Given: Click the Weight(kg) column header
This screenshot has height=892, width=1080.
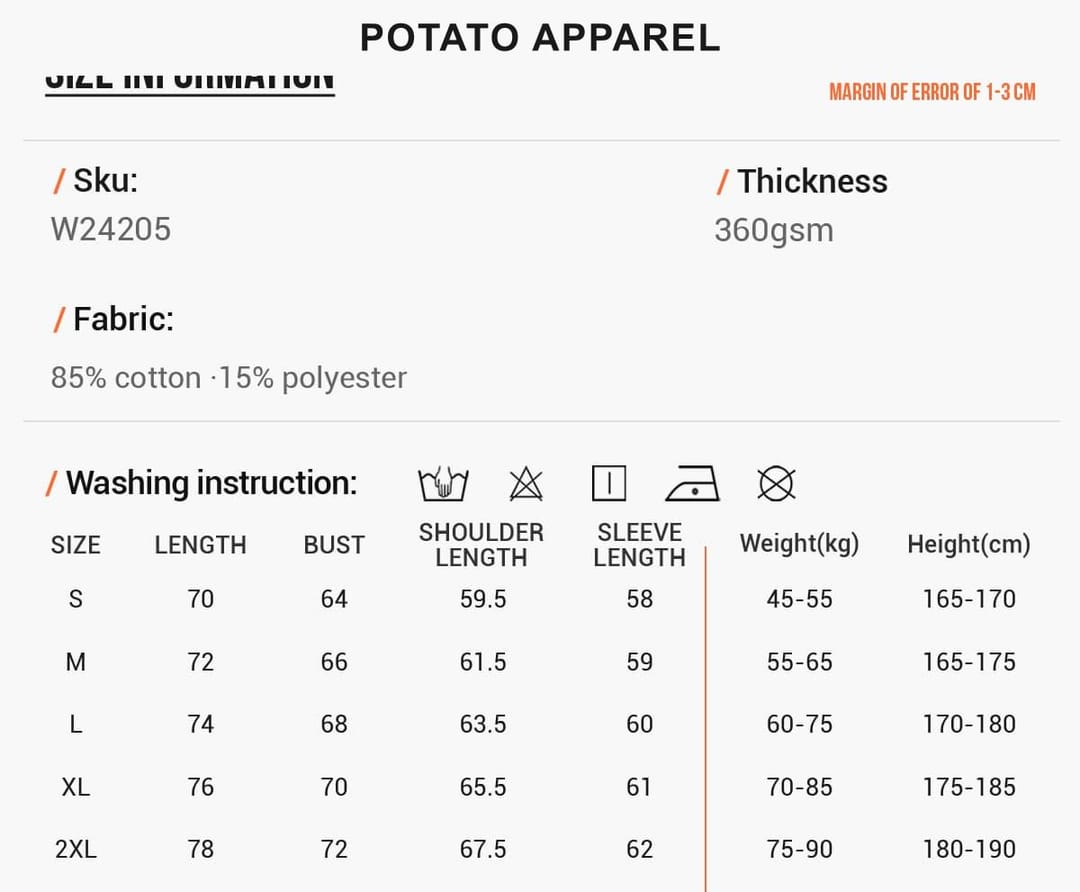Looking at the screenshot, I should (x=799, y=543).
